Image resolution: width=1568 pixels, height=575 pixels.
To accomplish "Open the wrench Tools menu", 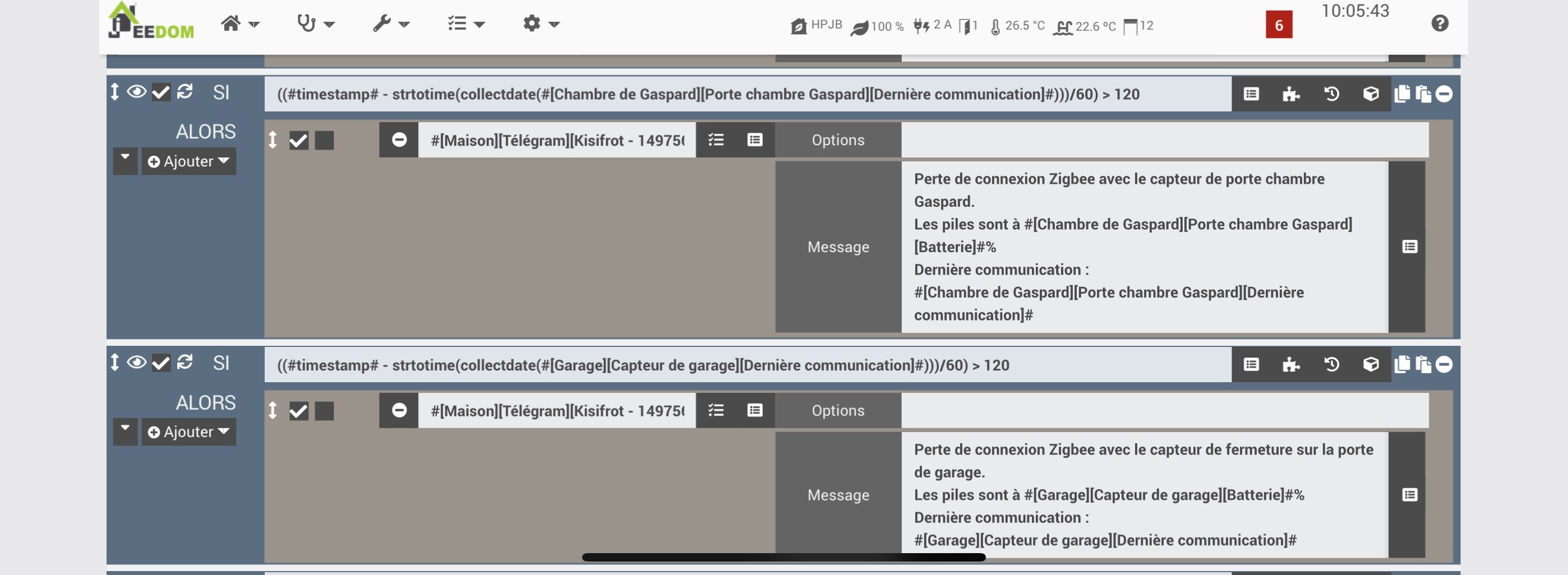I will tap(391, 24).
